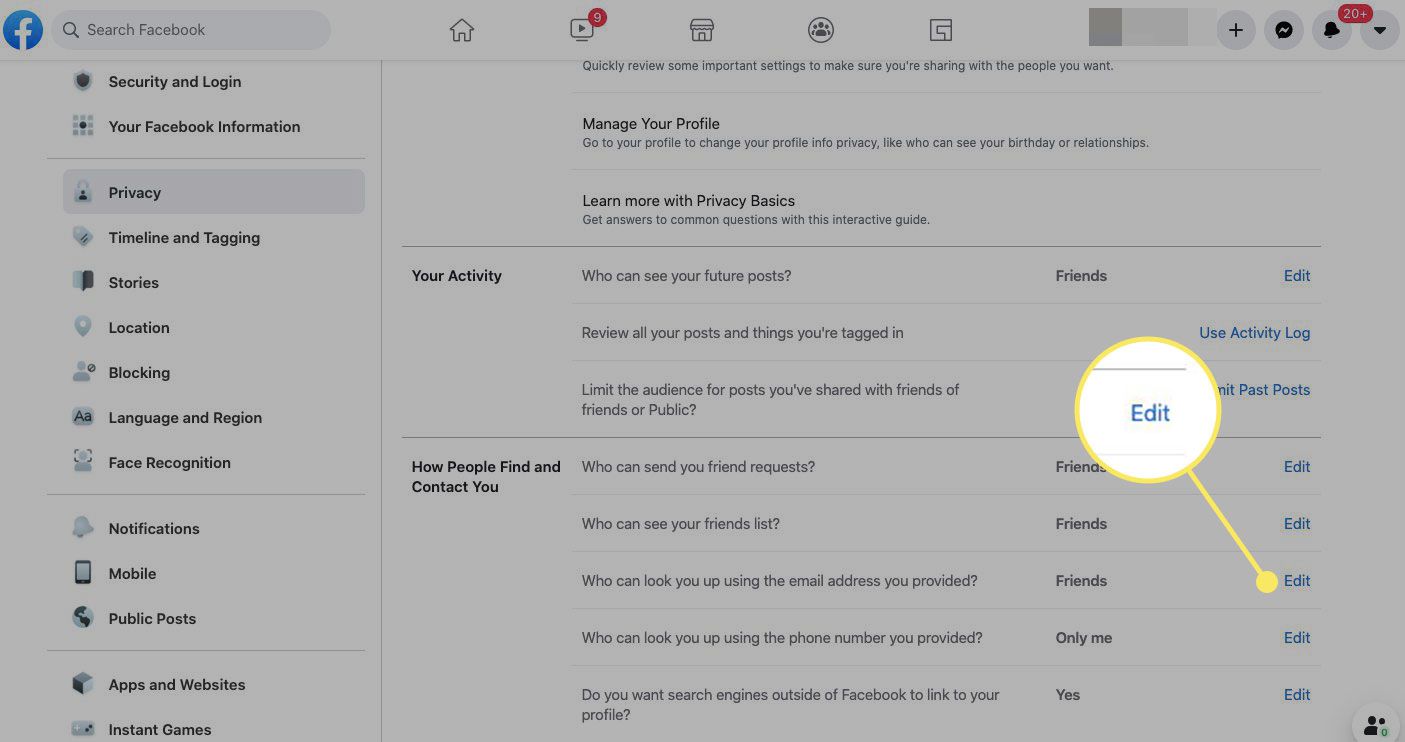The height and width of the screenshot is (742, 1405).
Task: Click the Instant Games controller icon
Action: (x=83, y=729)
